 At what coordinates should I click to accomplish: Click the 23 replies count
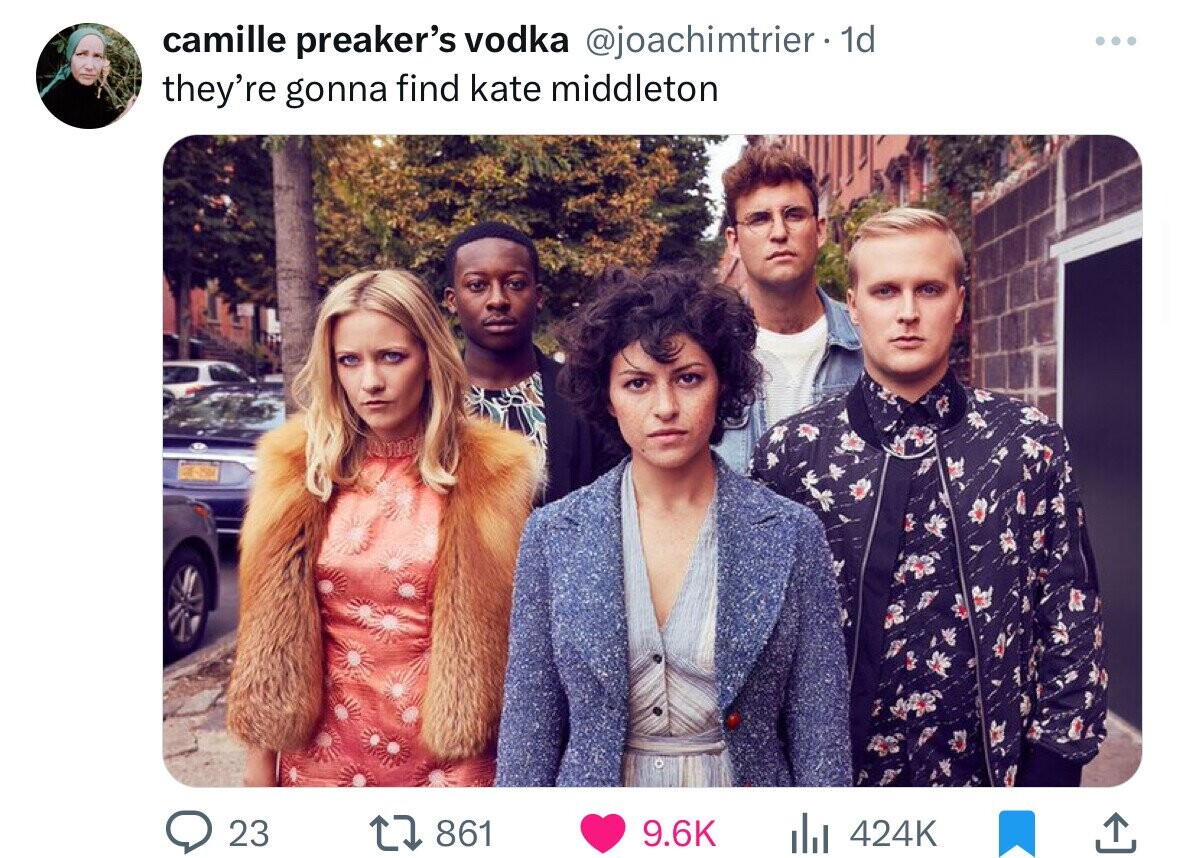[x=248, y=834]
